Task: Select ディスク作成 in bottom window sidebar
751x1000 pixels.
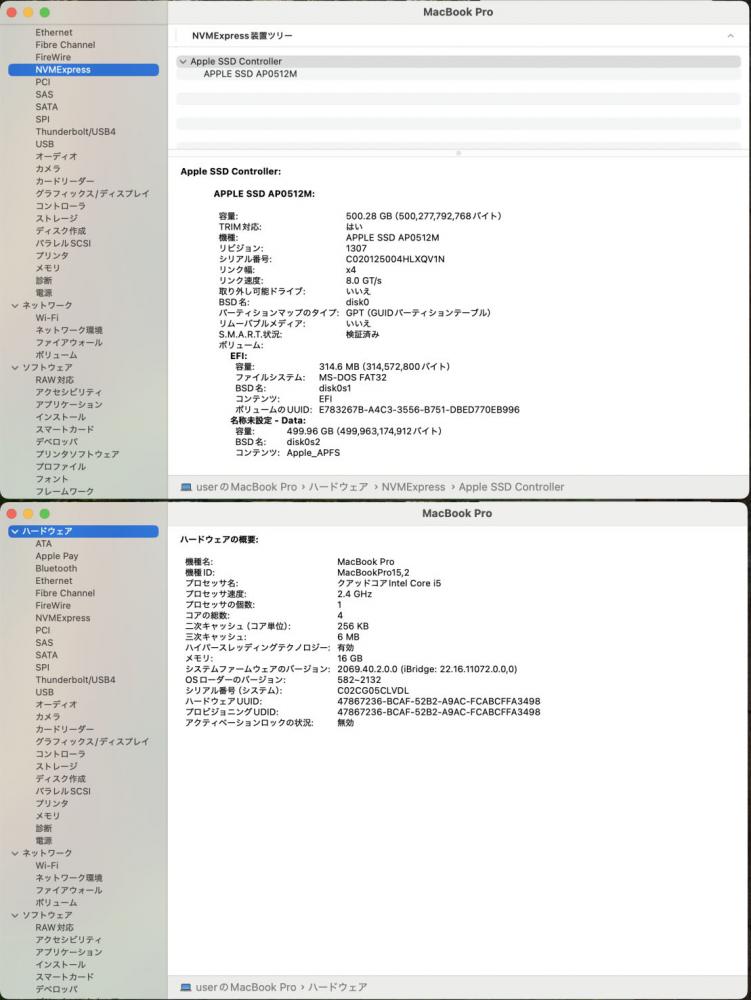Action: 60,779
